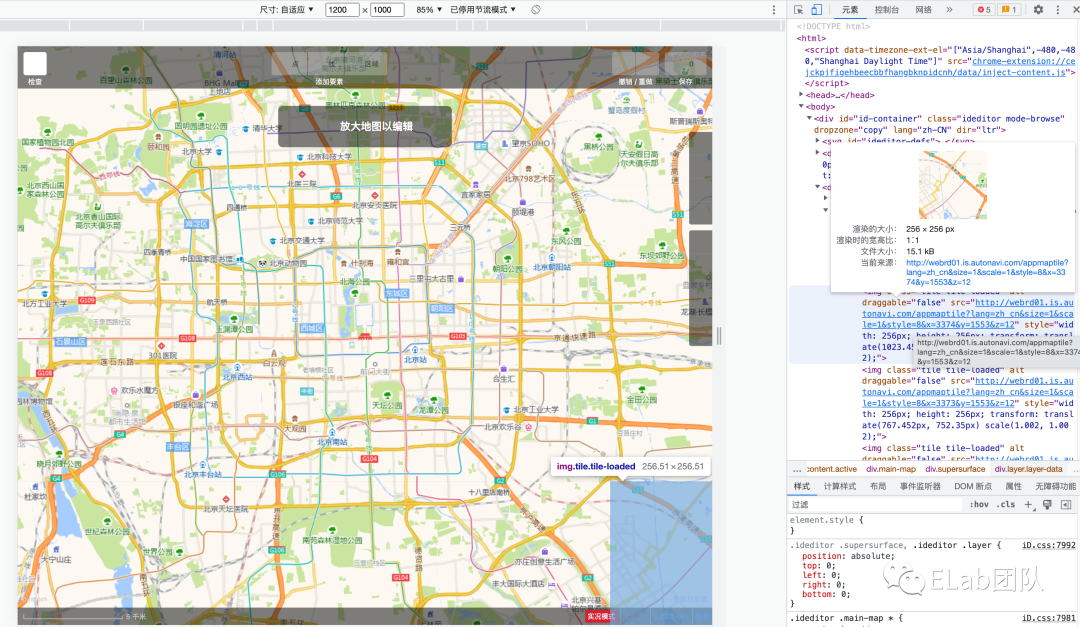The height and width of the screenshot is (627, 1080).
Task: Switch to the 布局 (Layout) tab
Action: pos(878,486)
